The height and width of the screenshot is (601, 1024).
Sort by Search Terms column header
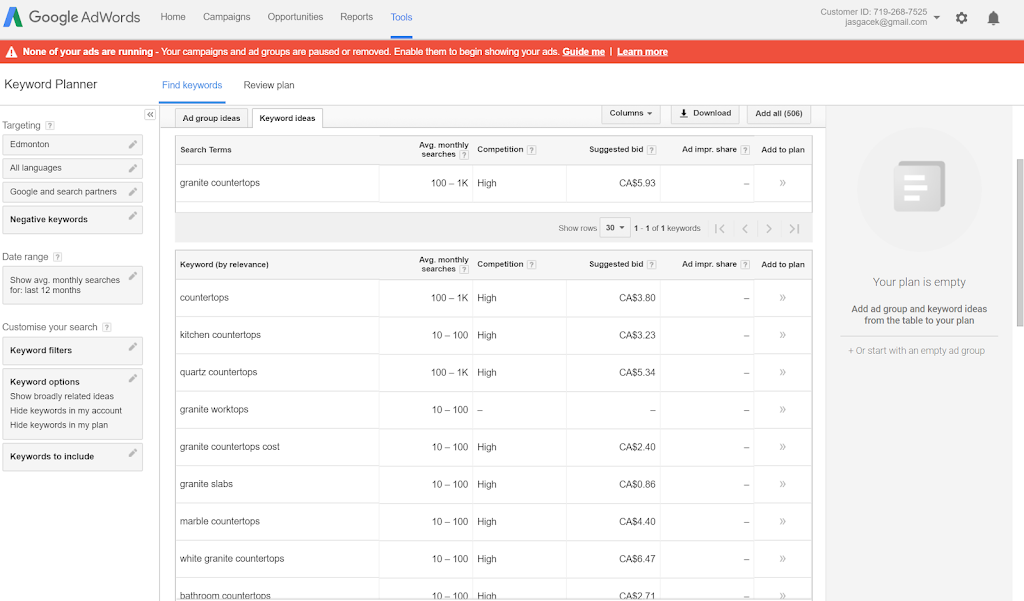tap(206, 150)
